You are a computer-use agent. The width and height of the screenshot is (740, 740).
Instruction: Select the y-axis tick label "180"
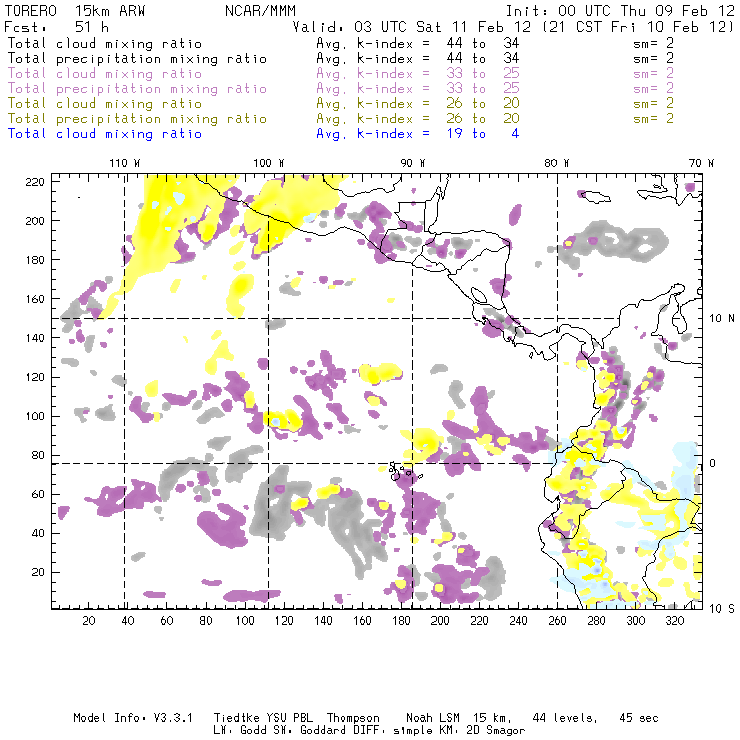35,260
